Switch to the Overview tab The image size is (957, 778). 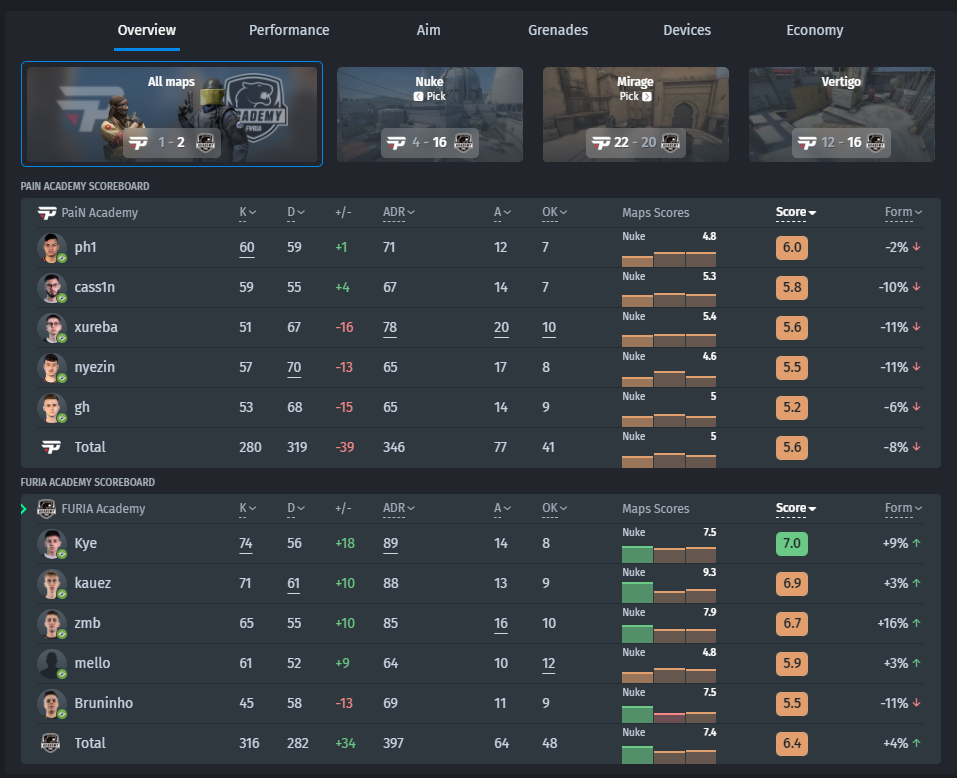point(146,31)
